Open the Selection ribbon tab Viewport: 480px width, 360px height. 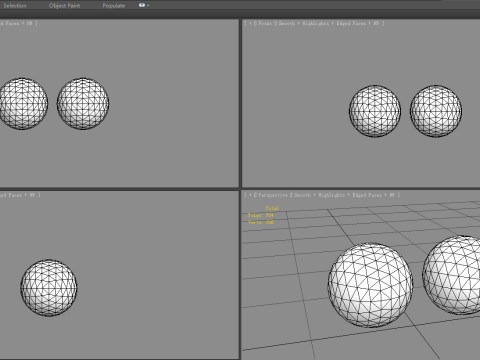pos(15,6)
